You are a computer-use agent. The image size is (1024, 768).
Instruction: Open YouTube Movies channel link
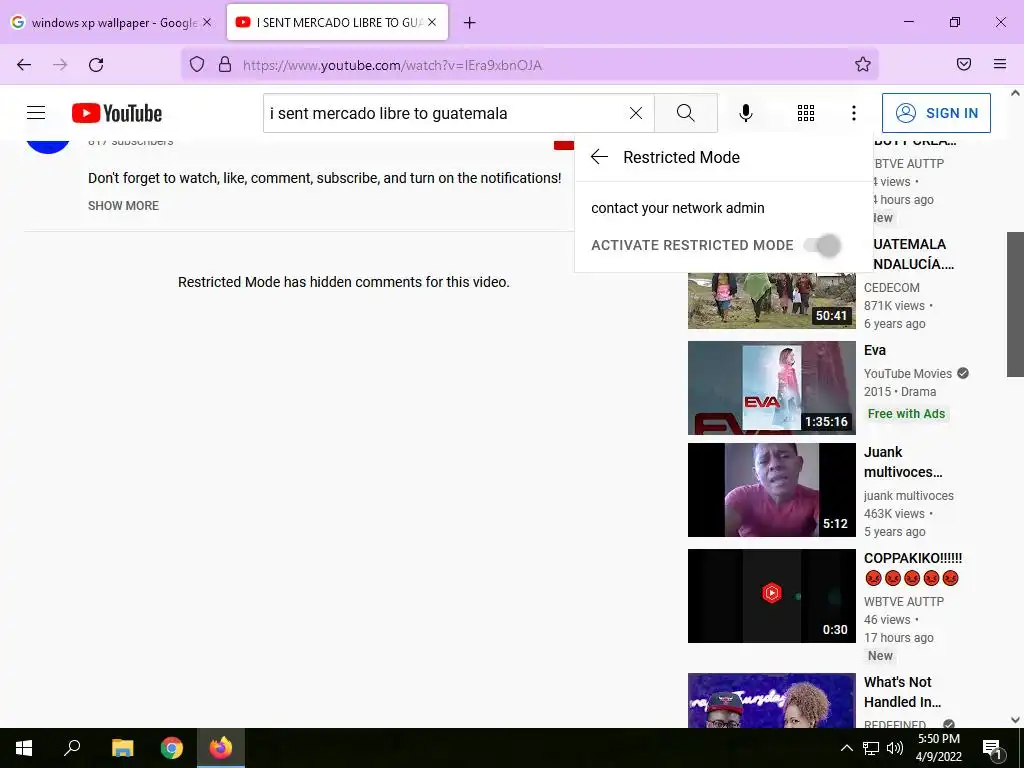[x=908, y=374]
